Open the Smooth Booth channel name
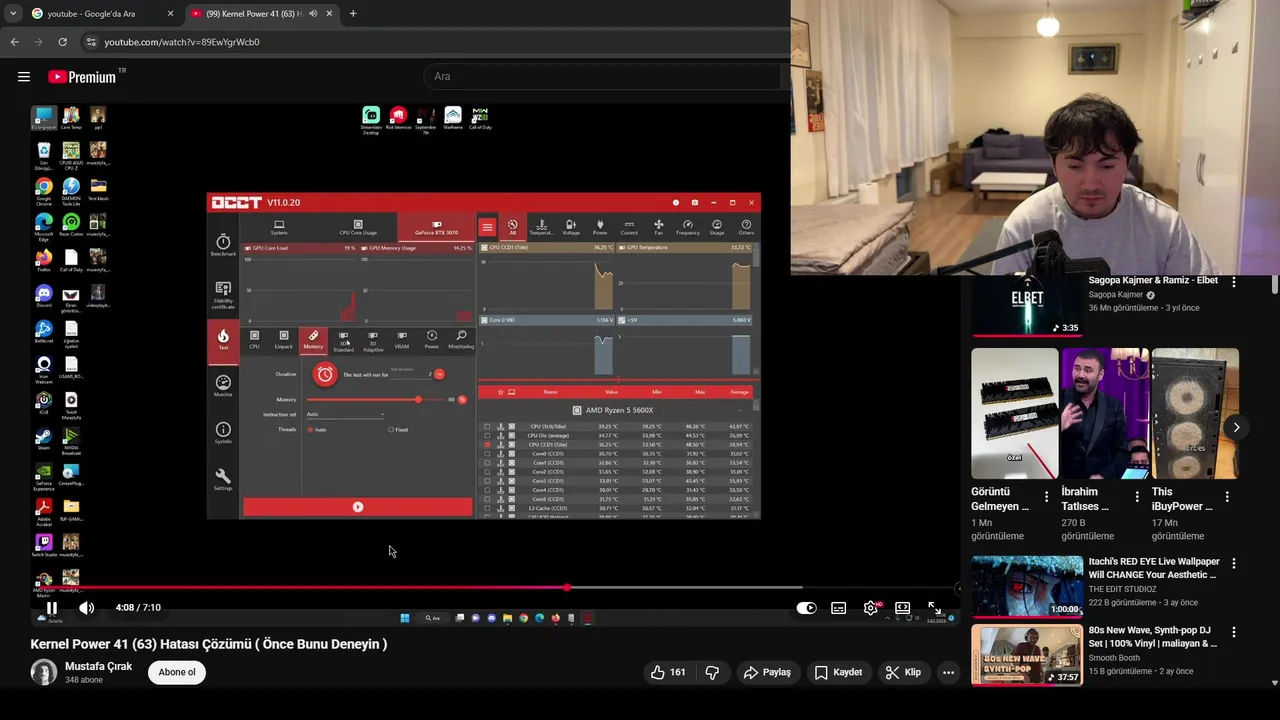This screenshot has height=720, width=1280. pos(1114,658)
